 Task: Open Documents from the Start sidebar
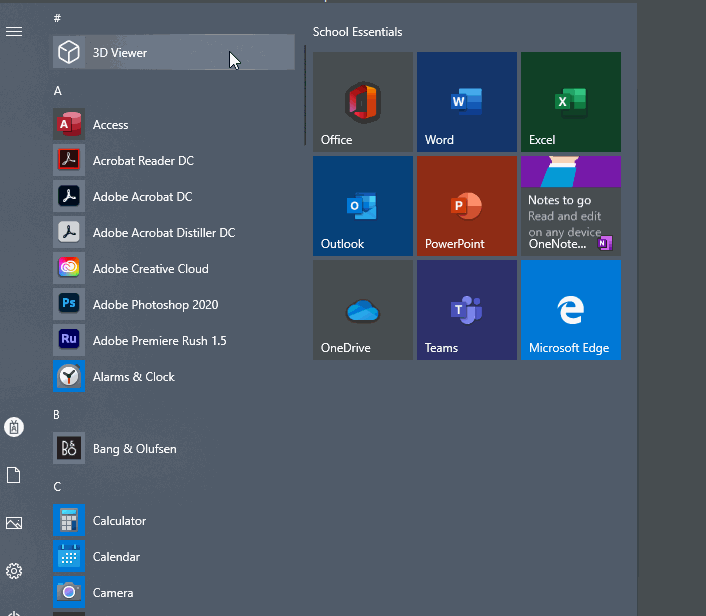click(x=14, y=475)
